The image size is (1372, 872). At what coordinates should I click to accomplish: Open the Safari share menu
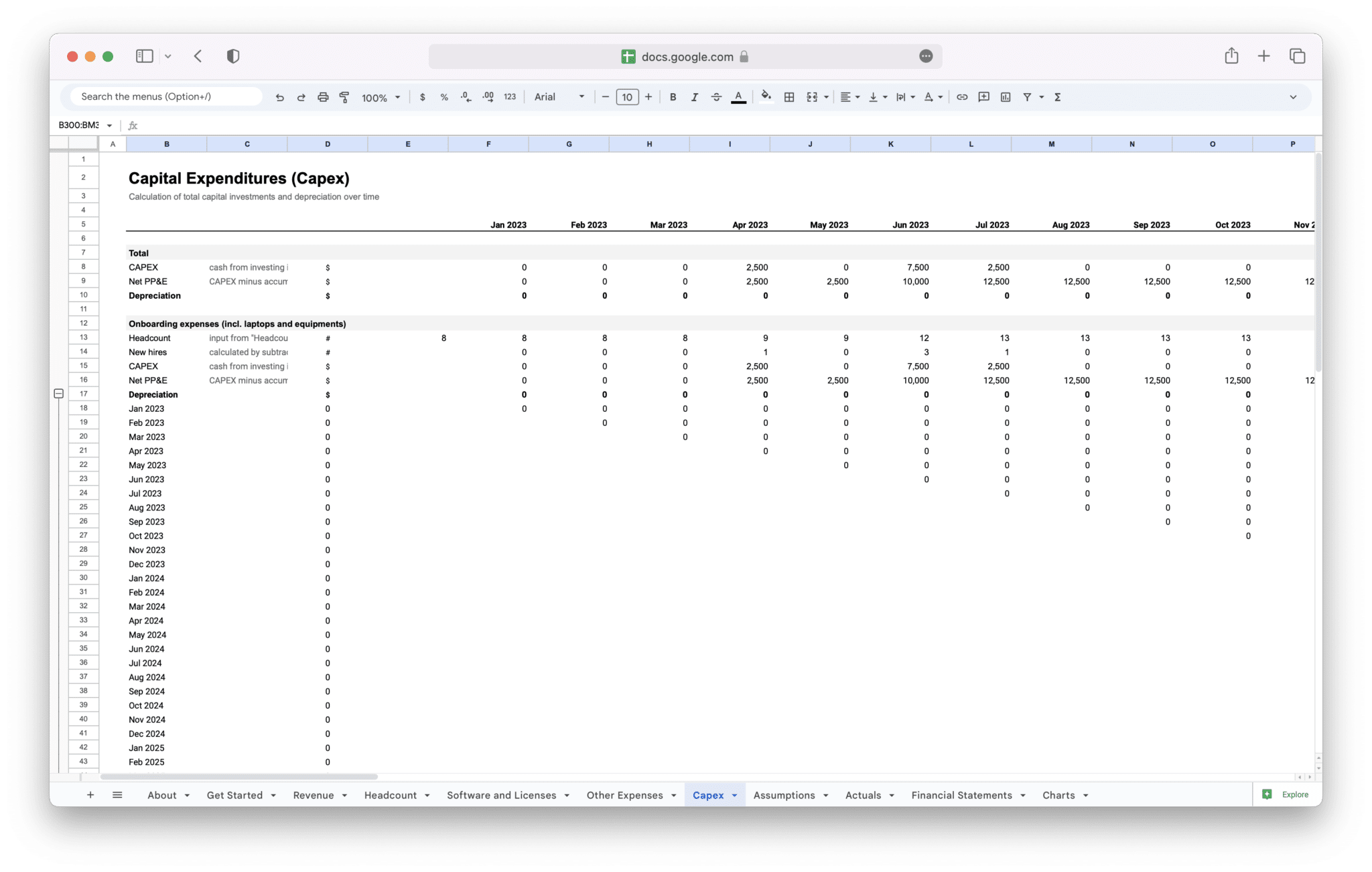[1231, 56]
